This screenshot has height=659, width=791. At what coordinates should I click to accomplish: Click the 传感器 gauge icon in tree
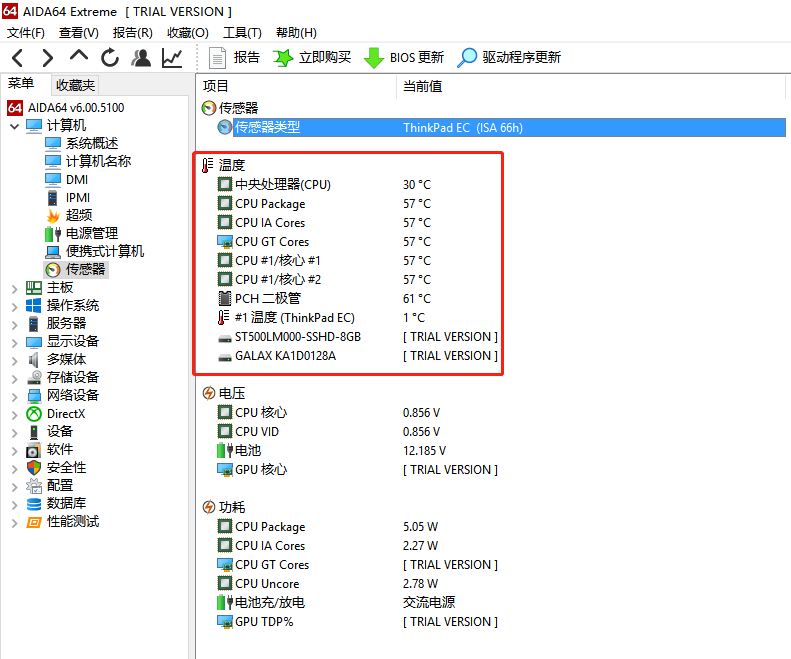(x=53, y=270)
